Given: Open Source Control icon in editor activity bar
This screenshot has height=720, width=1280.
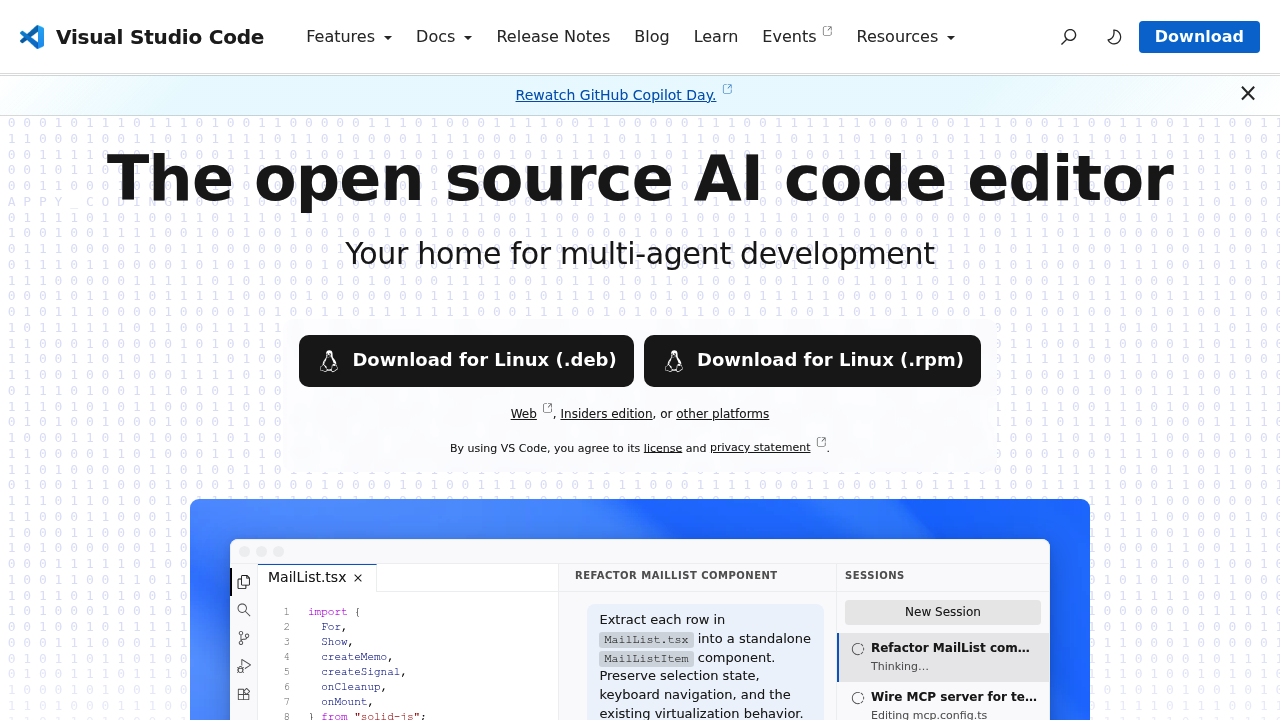Looking at the screenshot, I should coord(244,638).
